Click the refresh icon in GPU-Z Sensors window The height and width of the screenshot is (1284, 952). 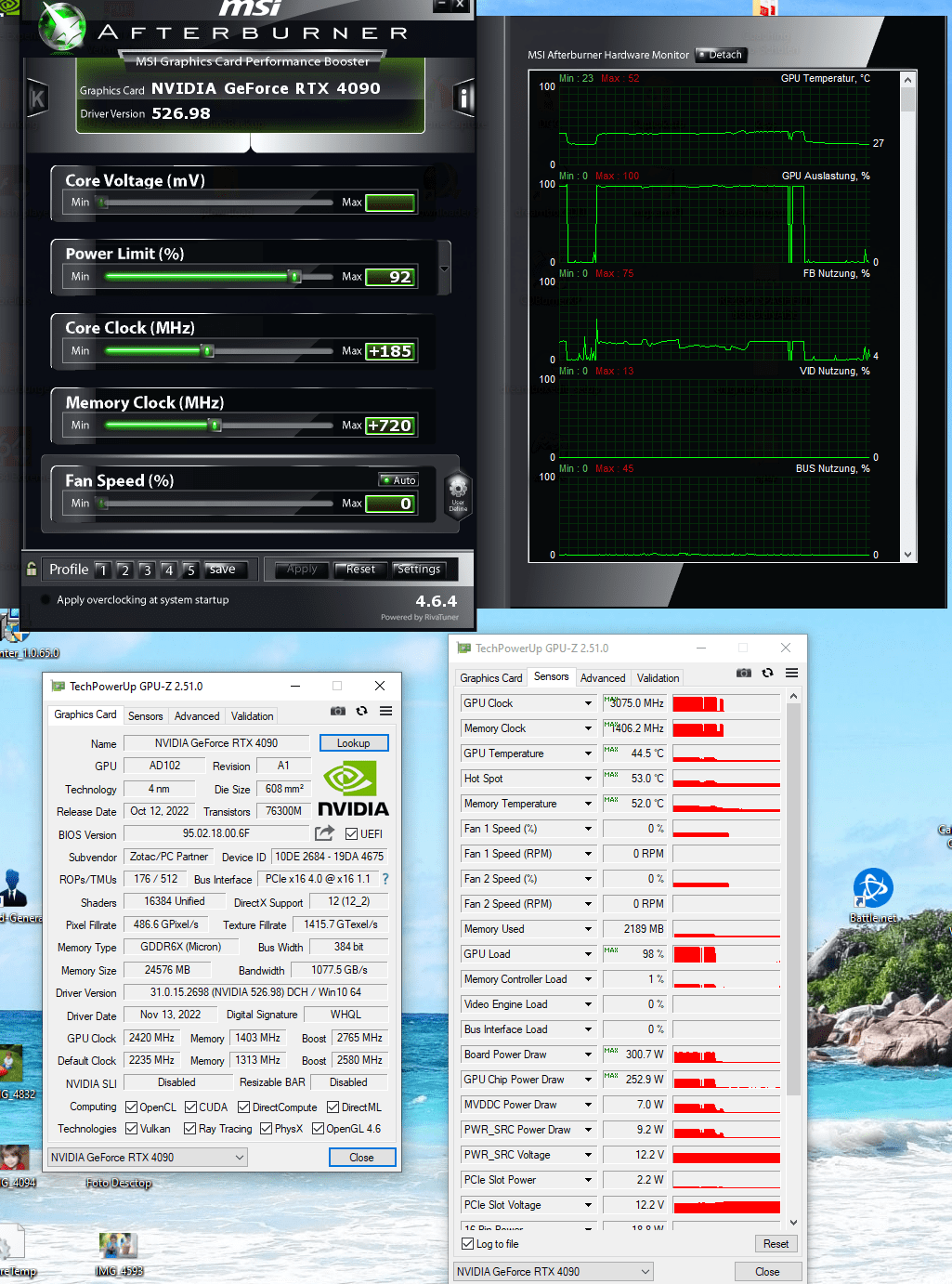[x=767, y=673]
